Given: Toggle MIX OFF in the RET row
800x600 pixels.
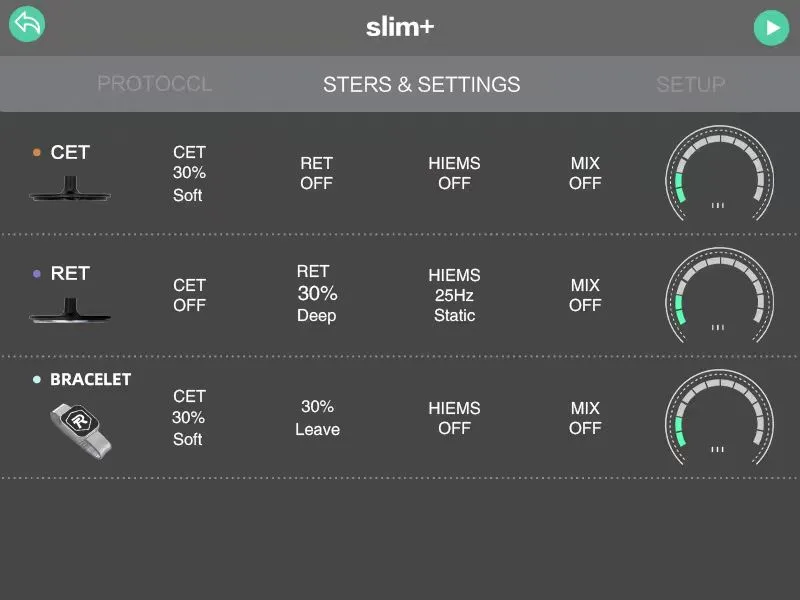Looking at the screenshot, I should 585,295.
